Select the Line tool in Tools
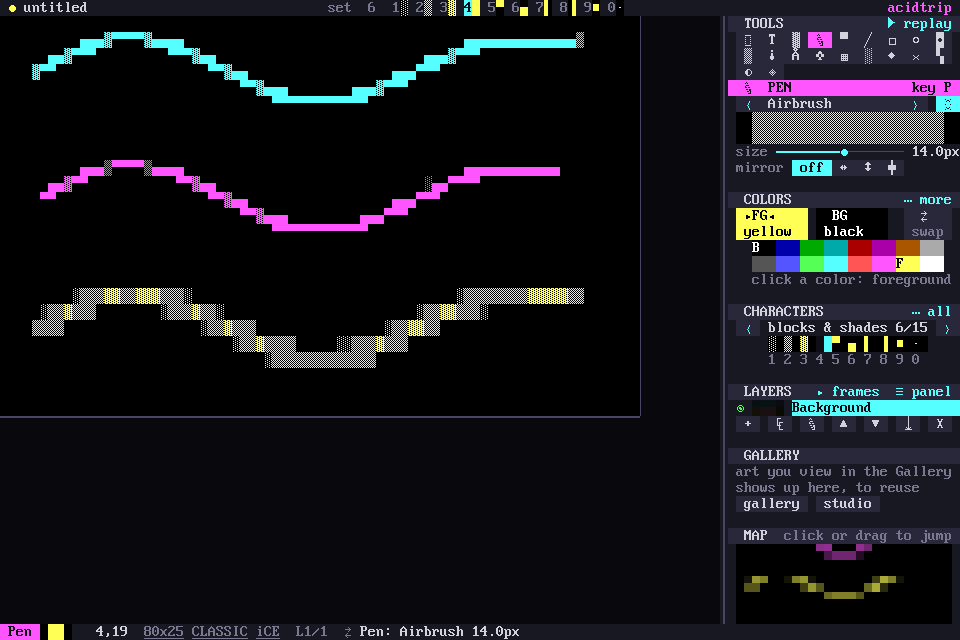 click(868, 40)
